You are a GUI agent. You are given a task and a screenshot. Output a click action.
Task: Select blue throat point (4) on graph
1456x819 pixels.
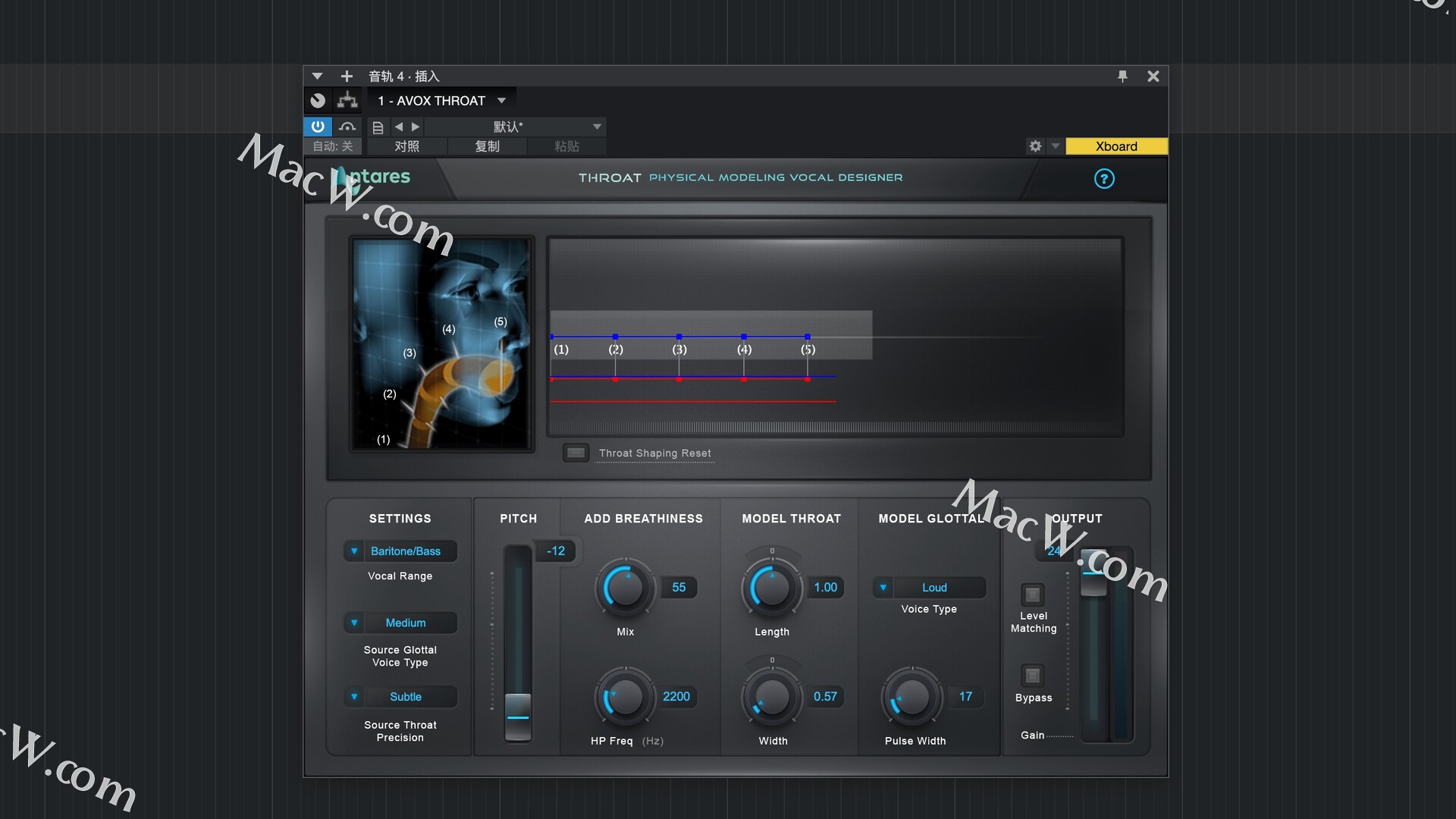coord(744,336)
